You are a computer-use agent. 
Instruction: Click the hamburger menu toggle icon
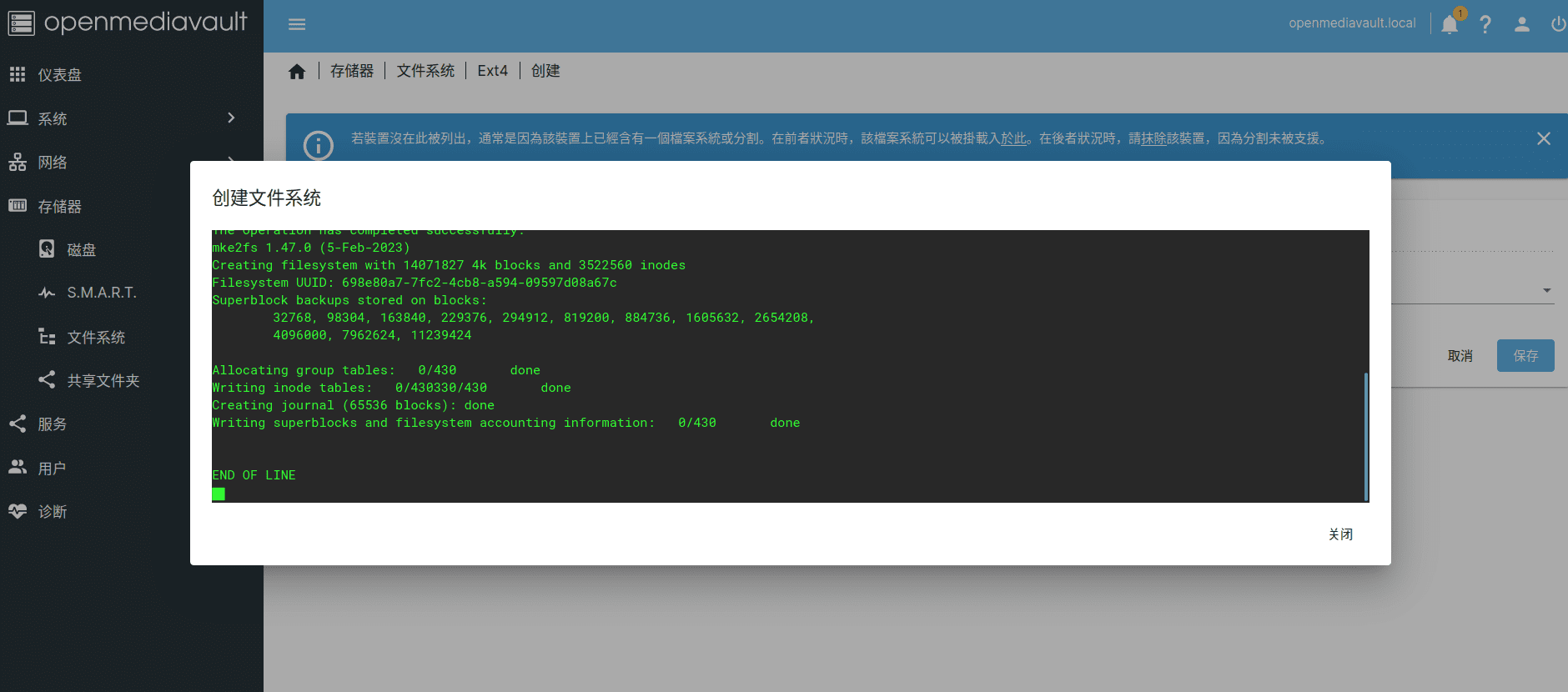[297, 24]
